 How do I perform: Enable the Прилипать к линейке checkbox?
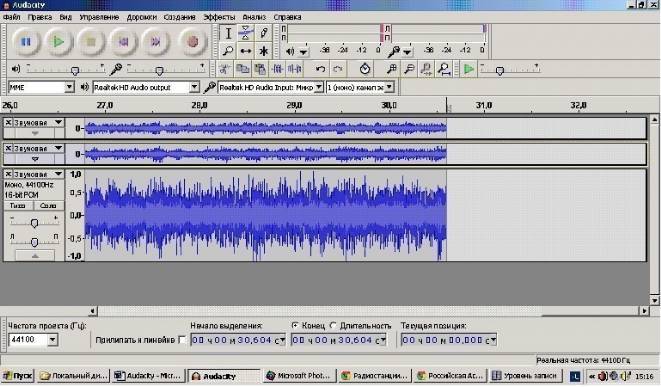coord(183,339)
